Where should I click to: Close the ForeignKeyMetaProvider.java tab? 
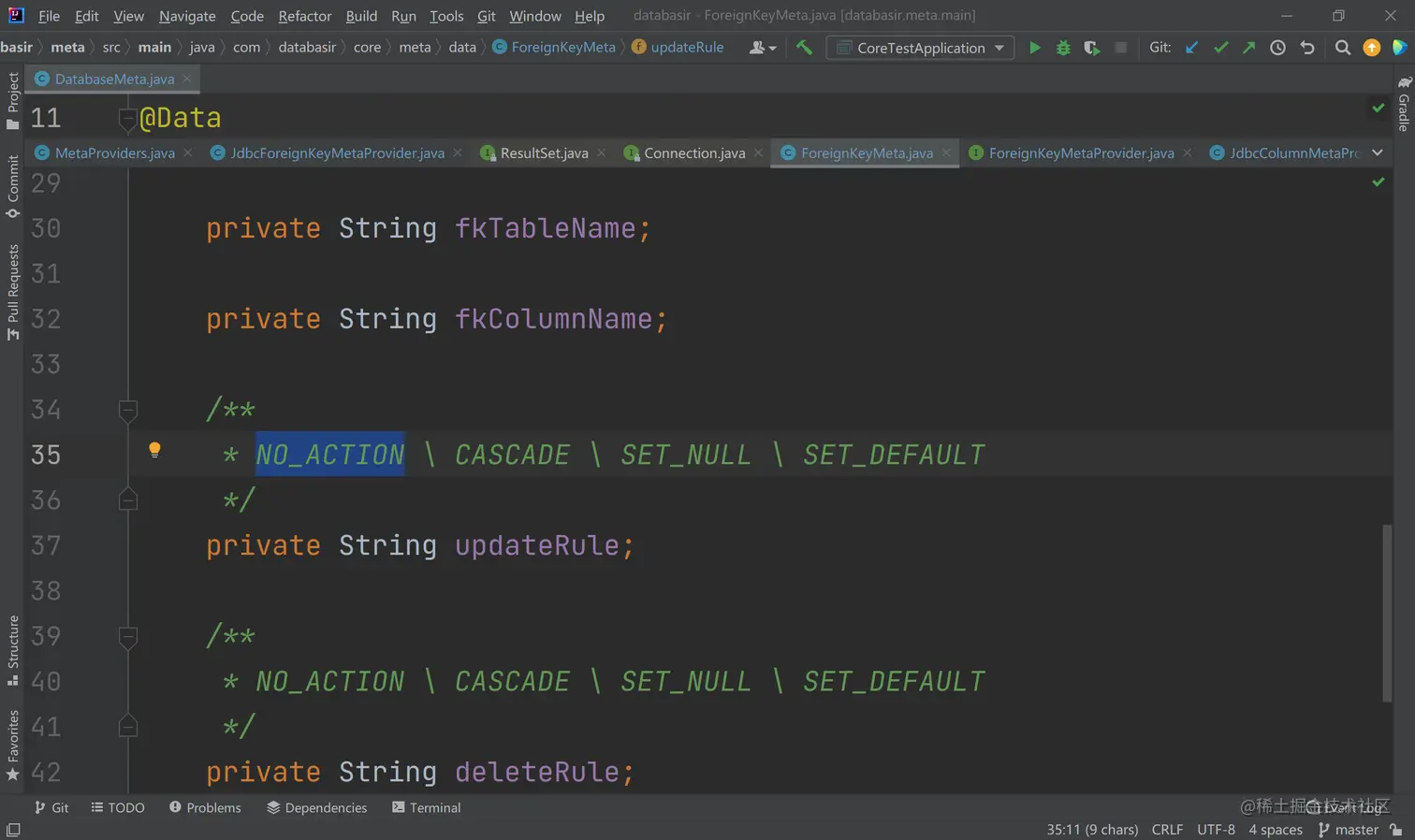pos(1188,152)
